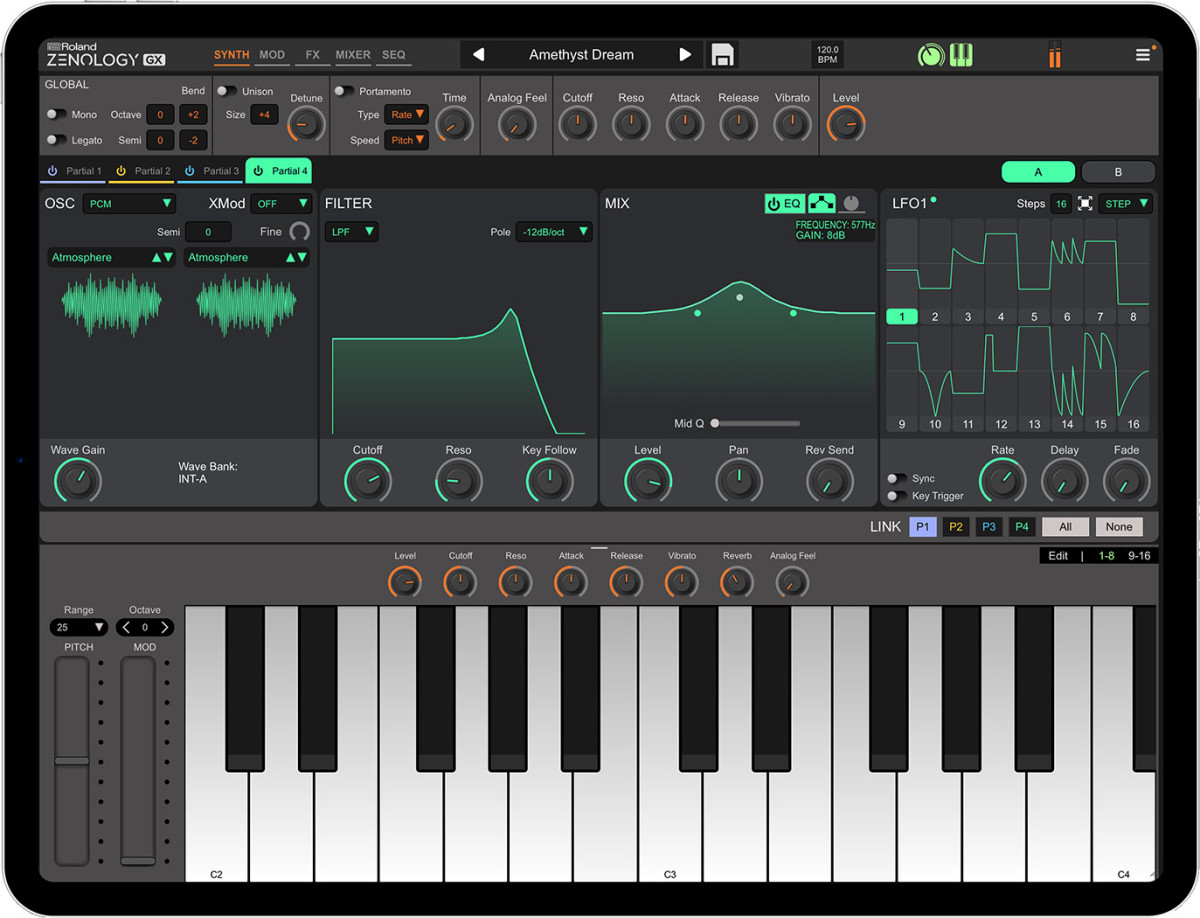Show LFO steps 9-16
This screenshot has width=1200, height=918.
coord(1139,556)
